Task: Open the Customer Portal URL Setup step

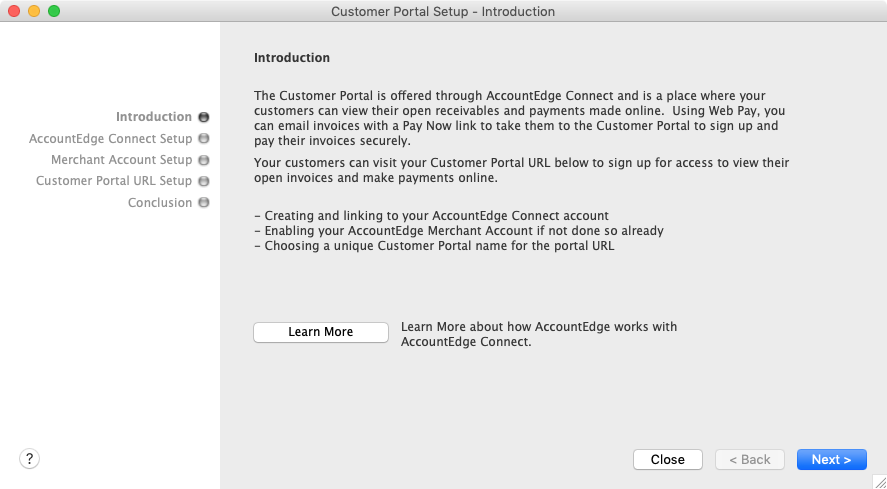Action: tap(113, 181)
